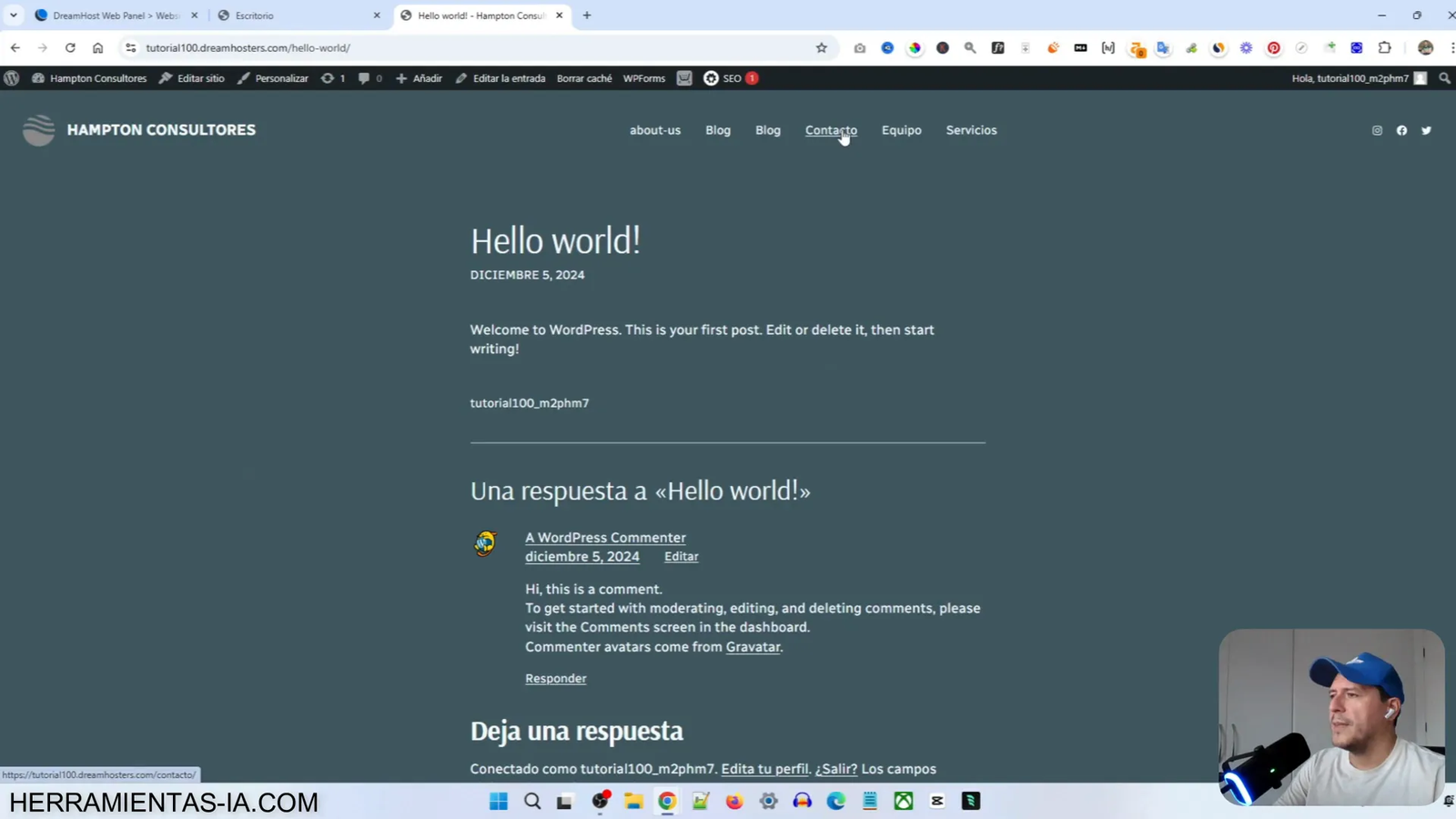The width and height of the screenshot is (1456, 819).
Task: Click the comments bubble icon in admin bar
Action: point(368,78)
